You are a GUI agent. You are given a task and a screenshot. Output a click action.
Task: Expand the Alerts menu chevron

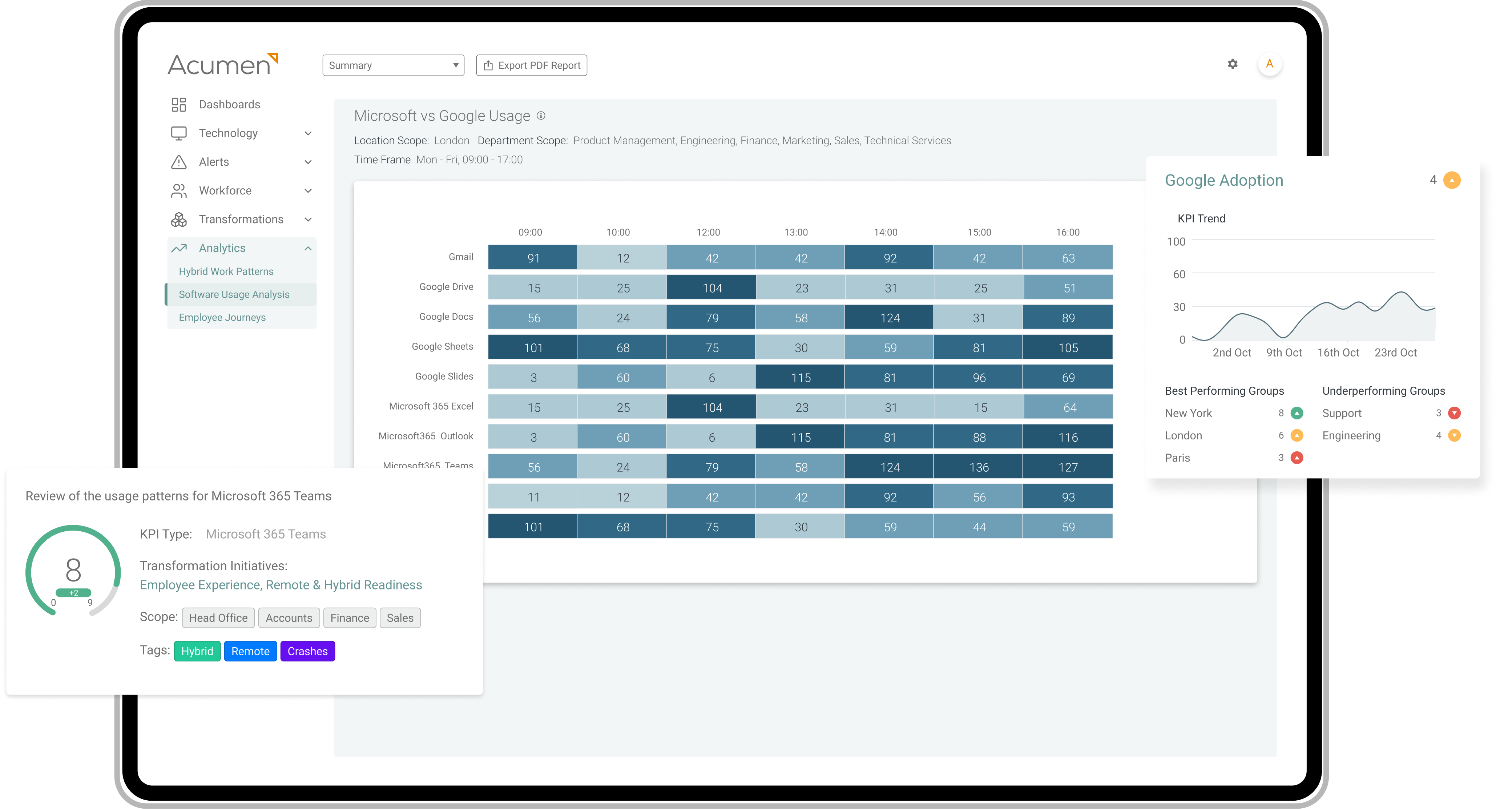(308, 162)
